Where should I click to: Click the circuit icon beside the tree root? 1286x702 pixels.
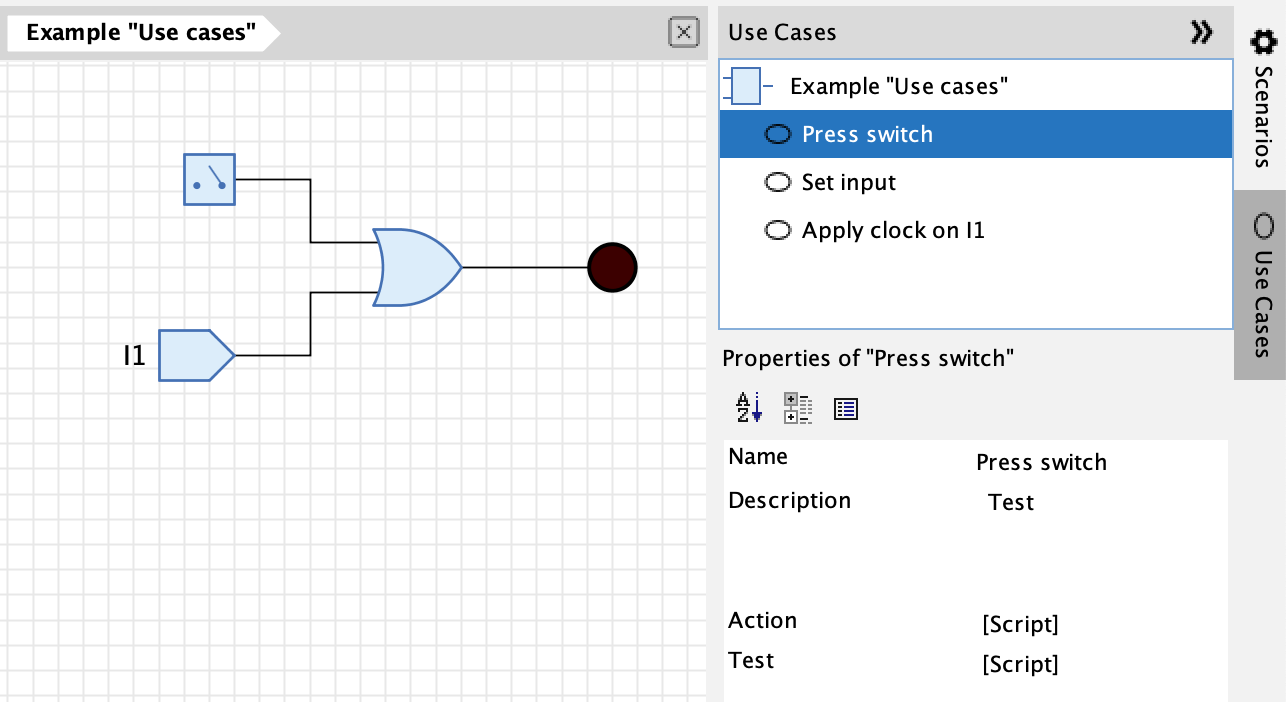(x=745, y=86)
